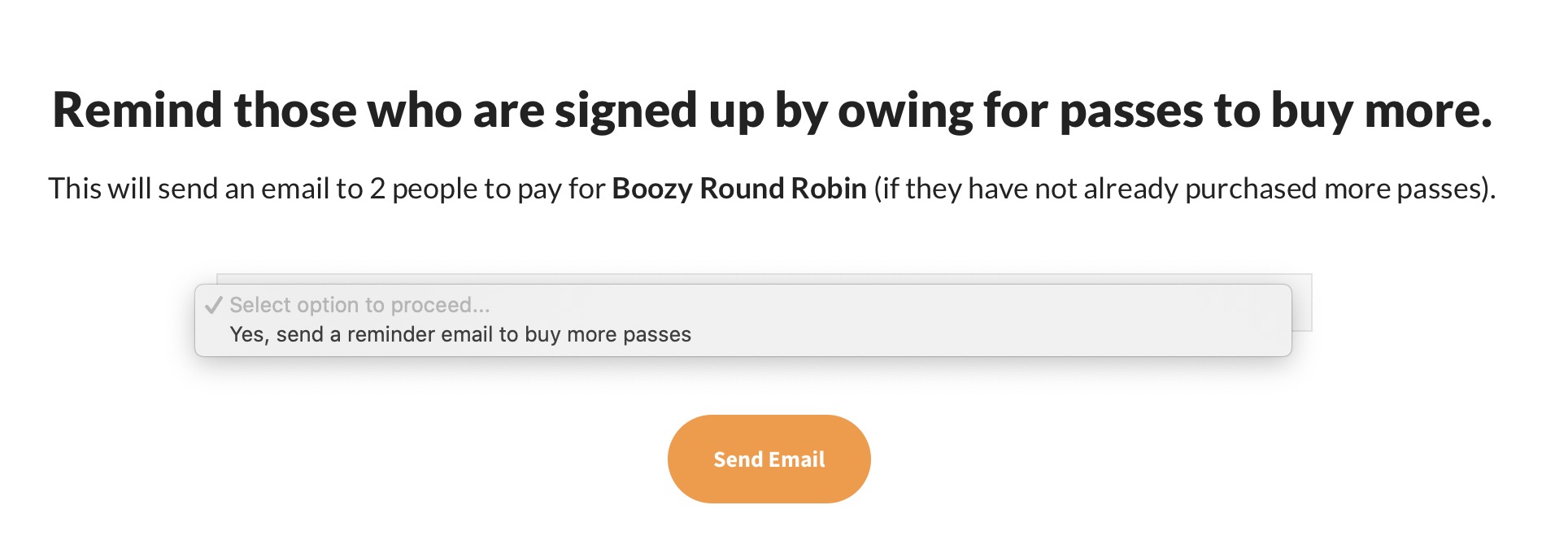The height and width of the screenshot is (553, 1568).
Task: Choose 'Yes, send a reminder email' option
Action: (460, 335)
